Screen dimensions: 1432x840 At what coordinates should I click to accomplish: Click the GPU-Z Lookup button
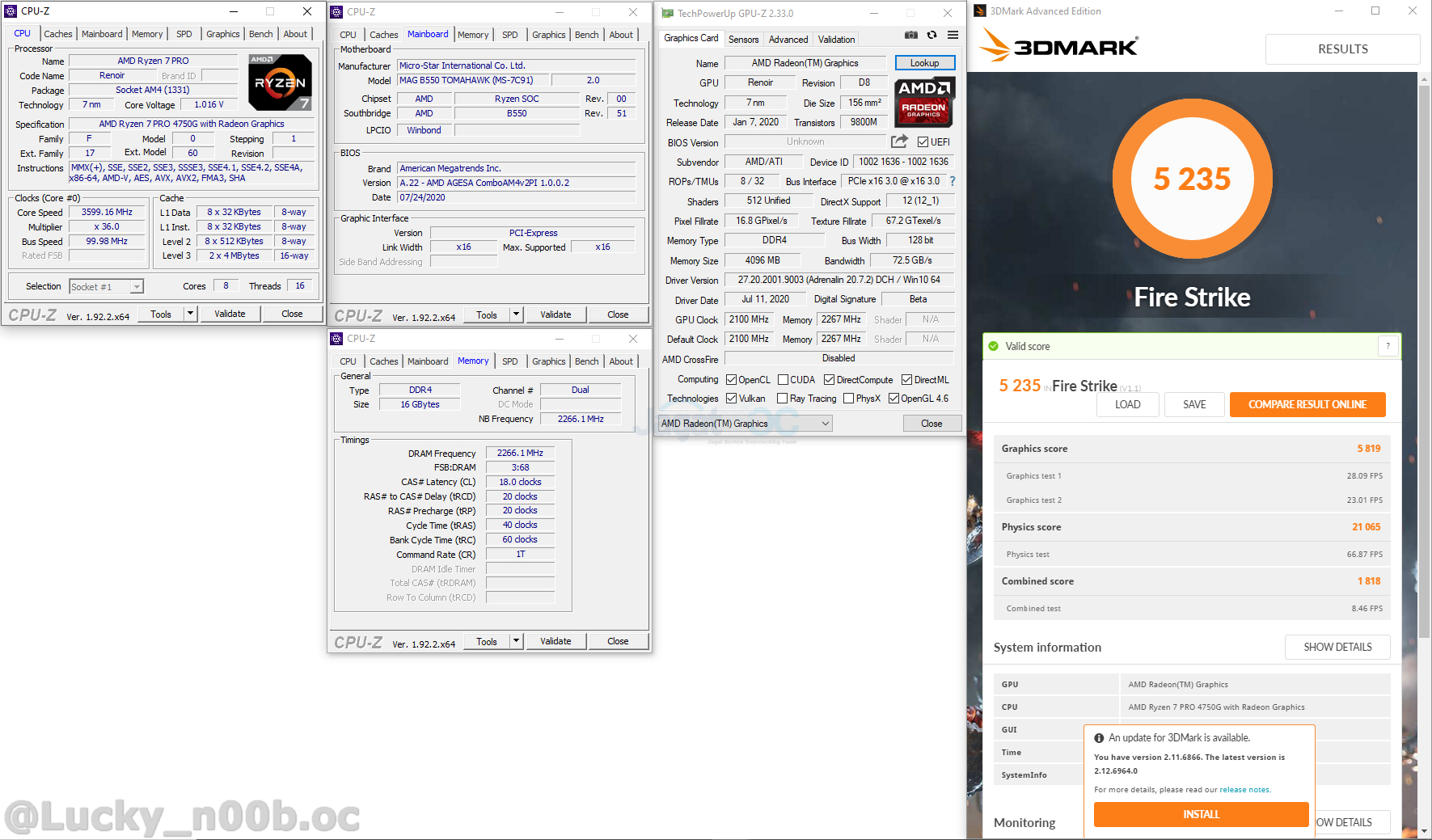(924, 63)
